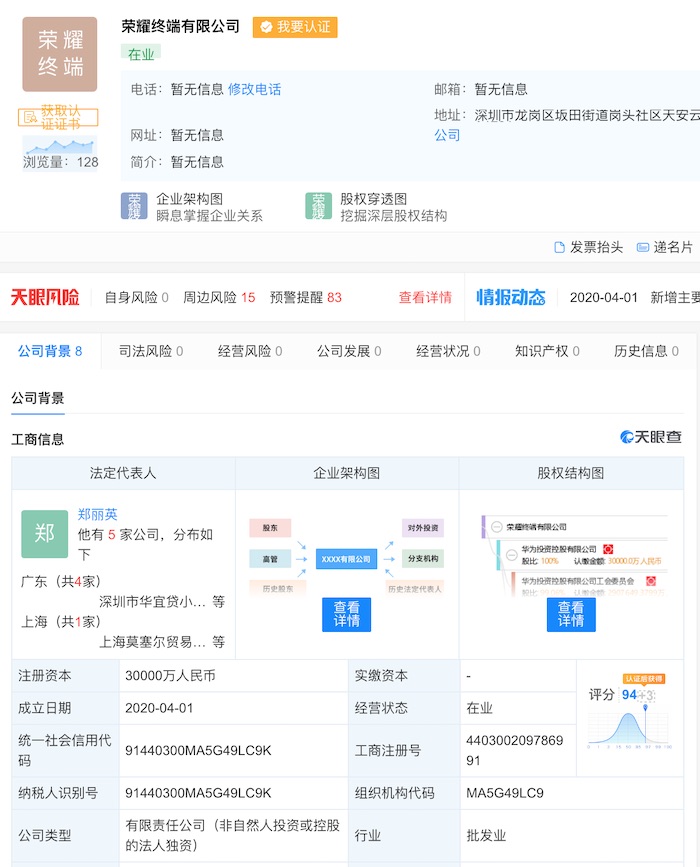This screenshot has height=867, width=700.
Task: Click the 郑 legal representative avatar
Action: 44,534
